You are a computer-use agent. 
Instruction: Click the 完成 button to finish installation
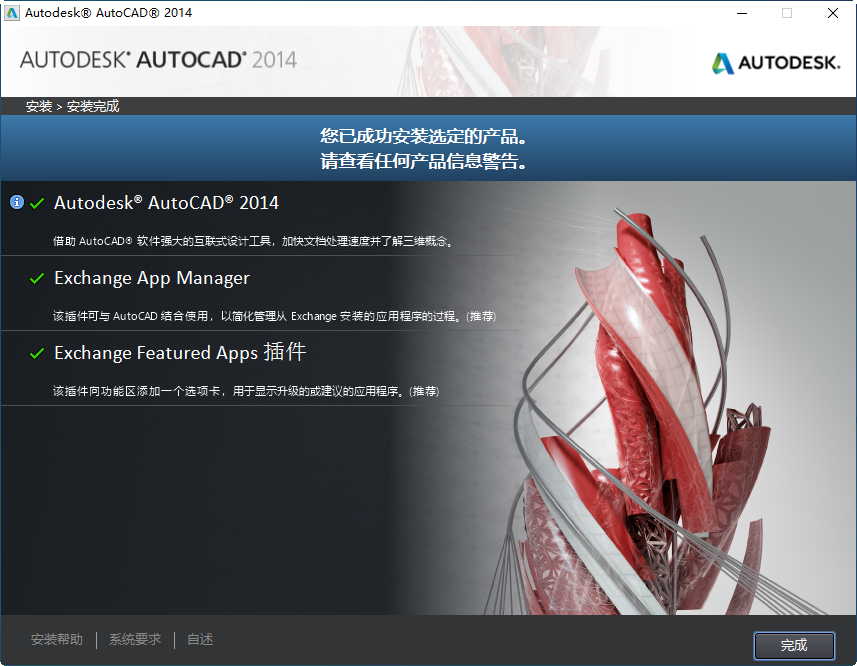pyautogui.click(x=794, y=645)
